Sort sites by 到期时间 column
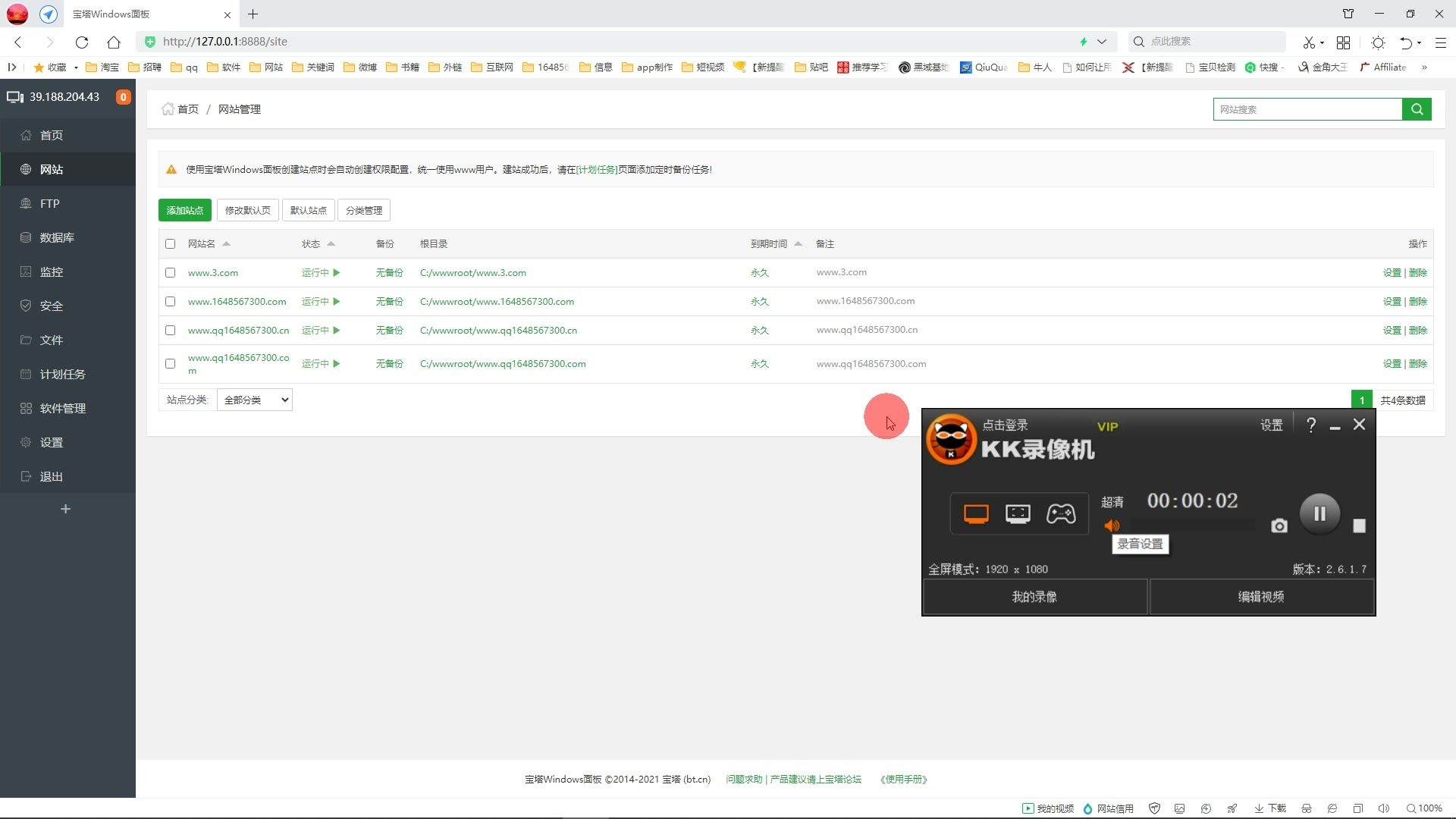The height and width of the screenshot is (819, 1456). pyautogui.click(x=776, y=243)
